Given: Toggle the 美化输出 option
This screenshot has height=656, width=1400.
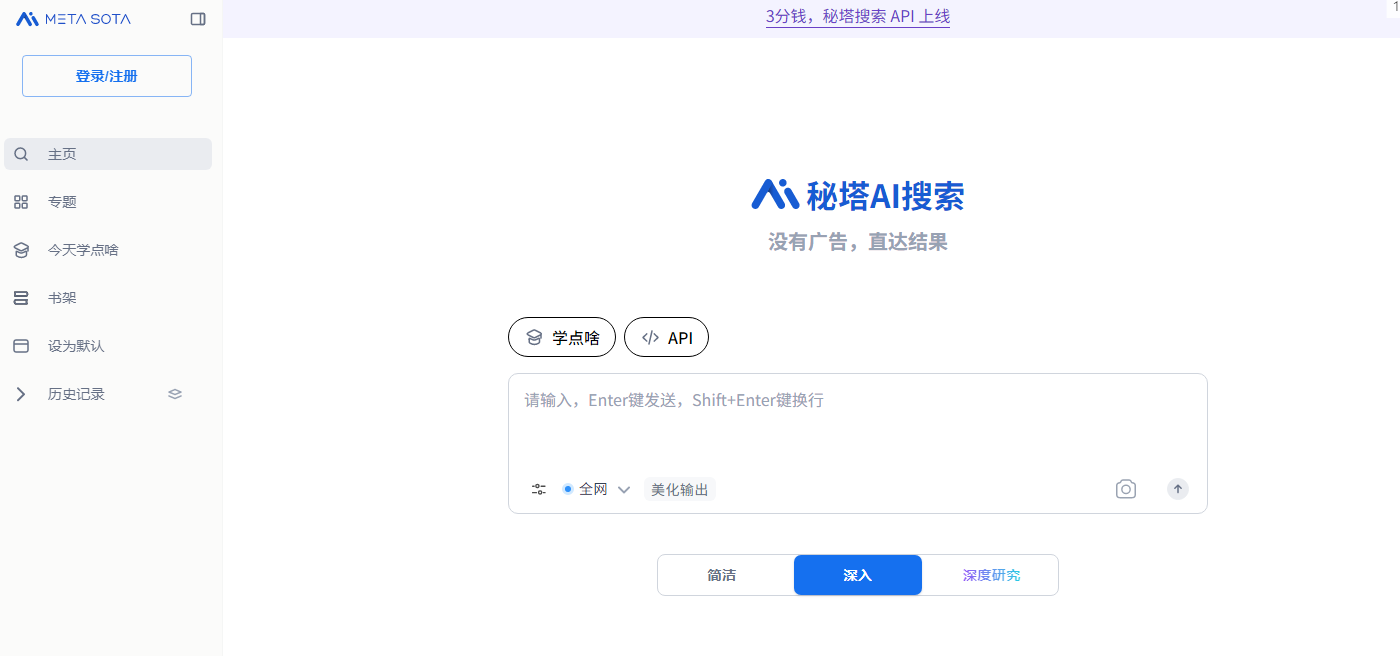Looking at the screenshot, I should click(679, 489).
